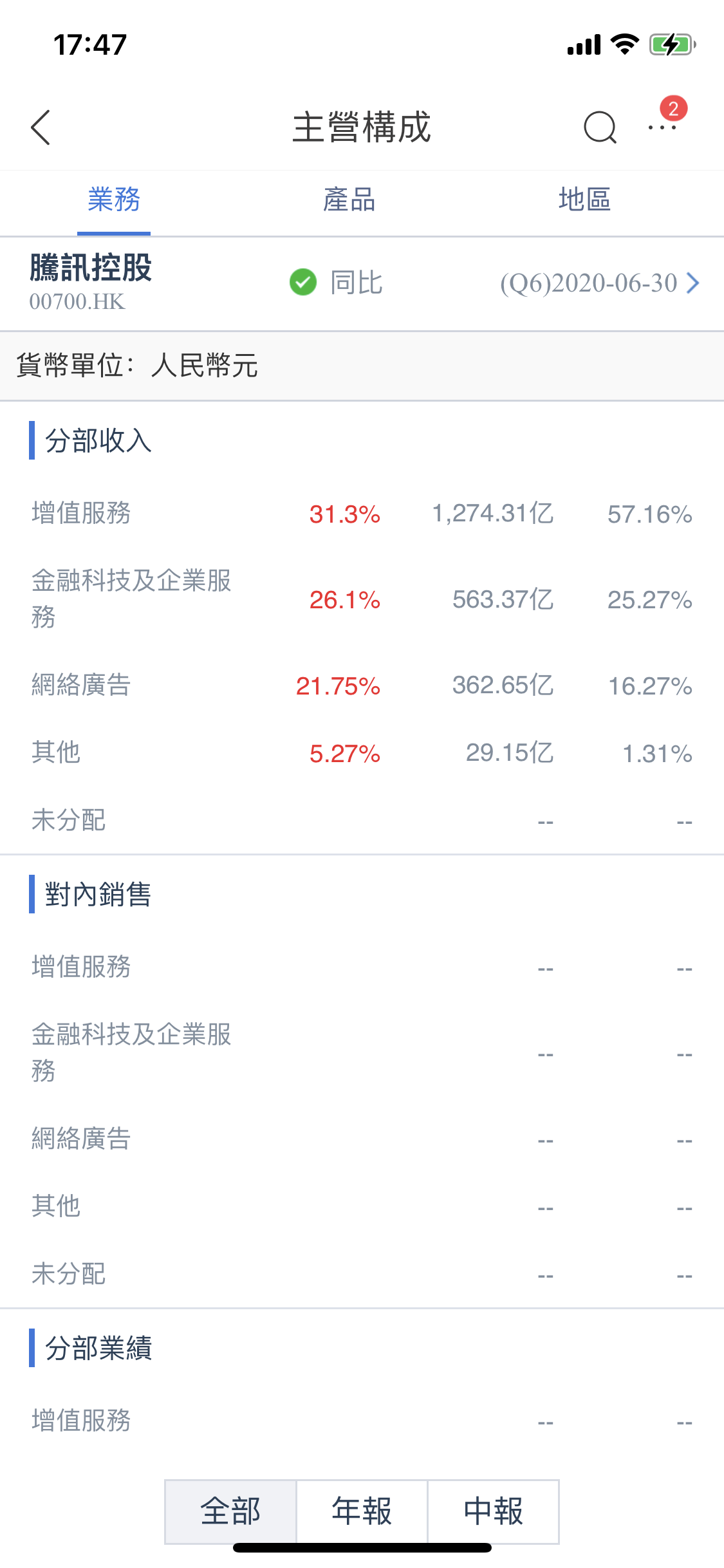Viewport: 724px width, 1568px height.
Task: Switch to the 地區 tab
Action: click(x=584, y=200)
